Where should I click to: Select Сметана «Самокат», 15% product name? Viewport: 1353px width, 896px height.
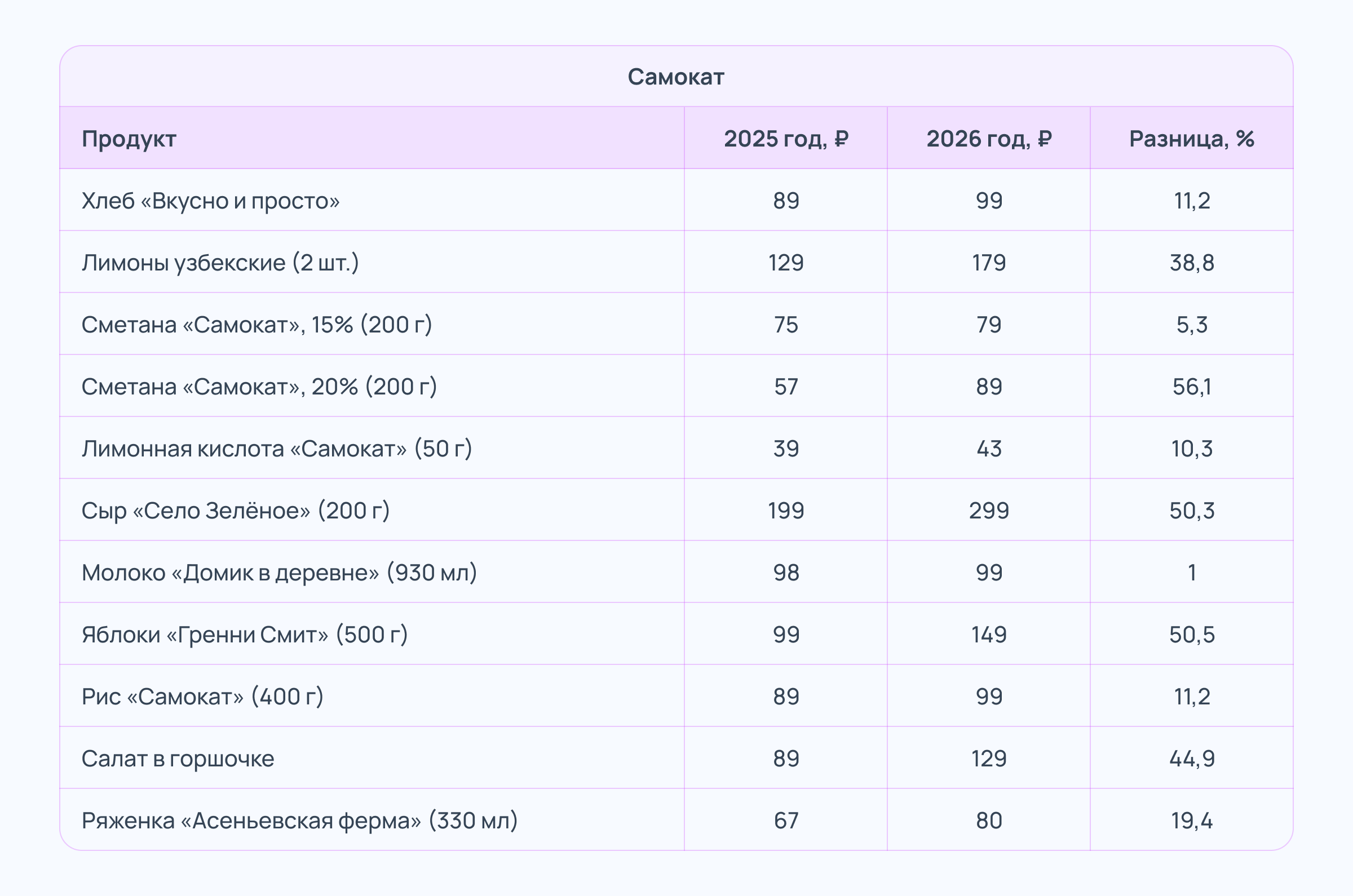tap(257, 325)
